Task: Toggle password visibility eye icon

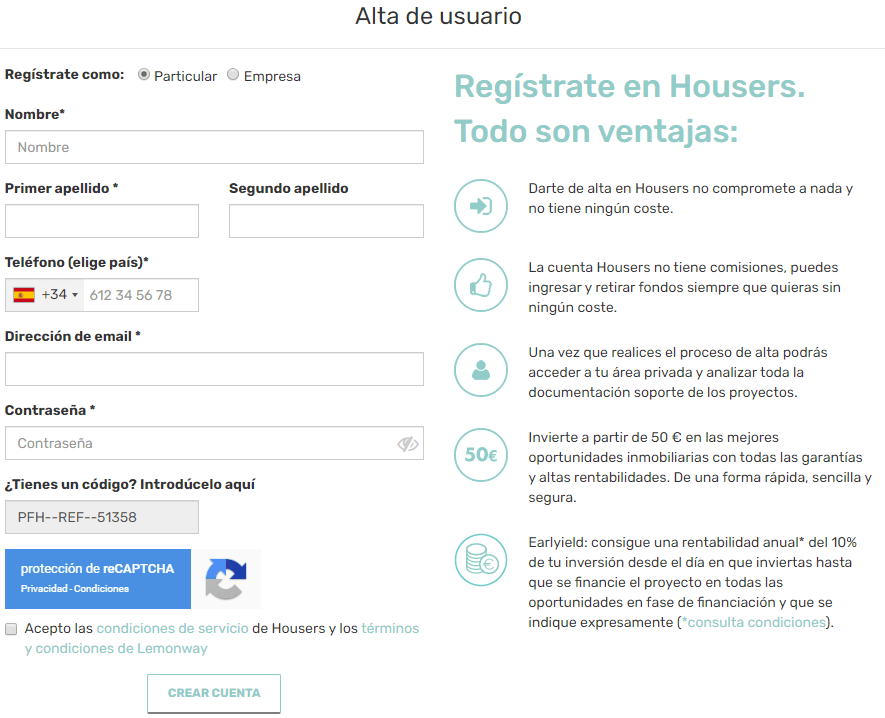Action: pos(407,444)
